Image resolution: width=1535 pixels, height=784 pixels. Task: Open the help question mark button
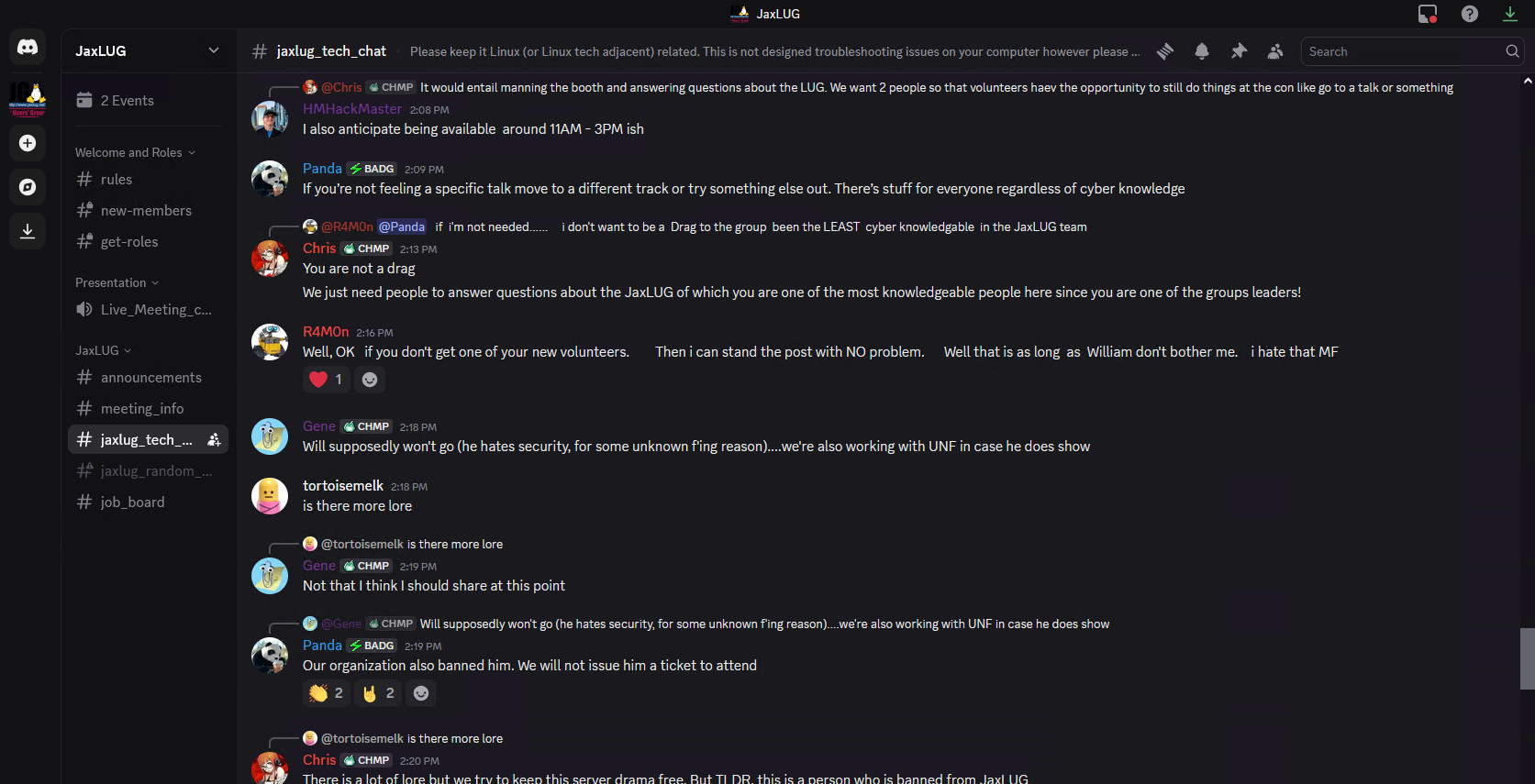pos(1469,14)
